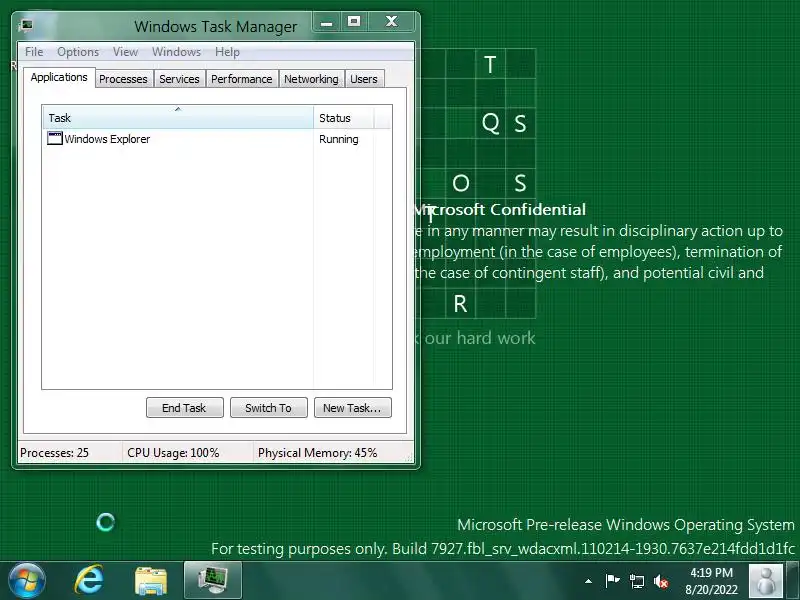
Task: Show hidden notification area icons
Action: (588, 581)
